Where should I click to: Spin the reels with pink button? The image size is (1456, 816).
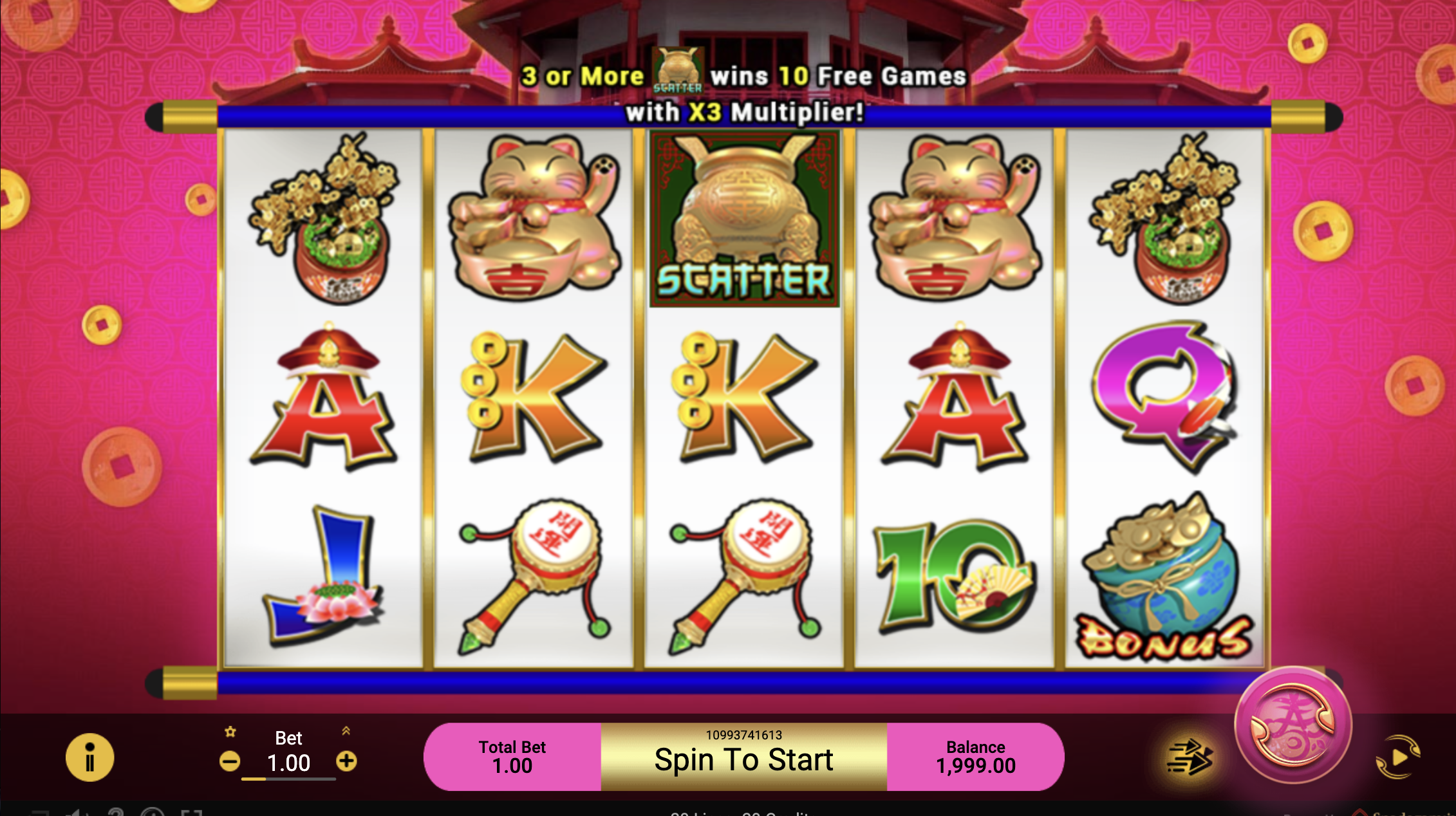1293,725
